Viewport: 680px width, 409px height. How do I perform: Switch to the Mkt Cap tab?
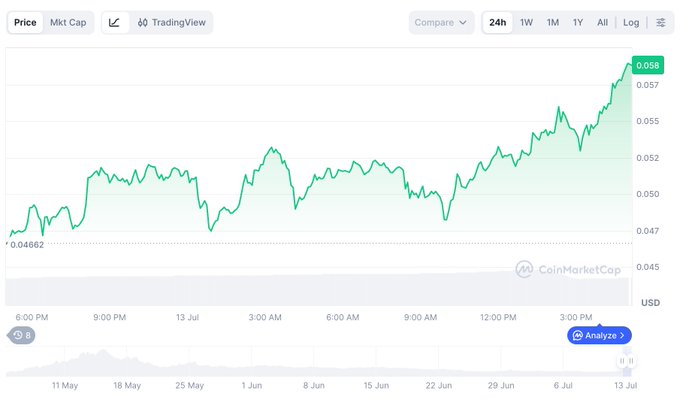(68, 23)
